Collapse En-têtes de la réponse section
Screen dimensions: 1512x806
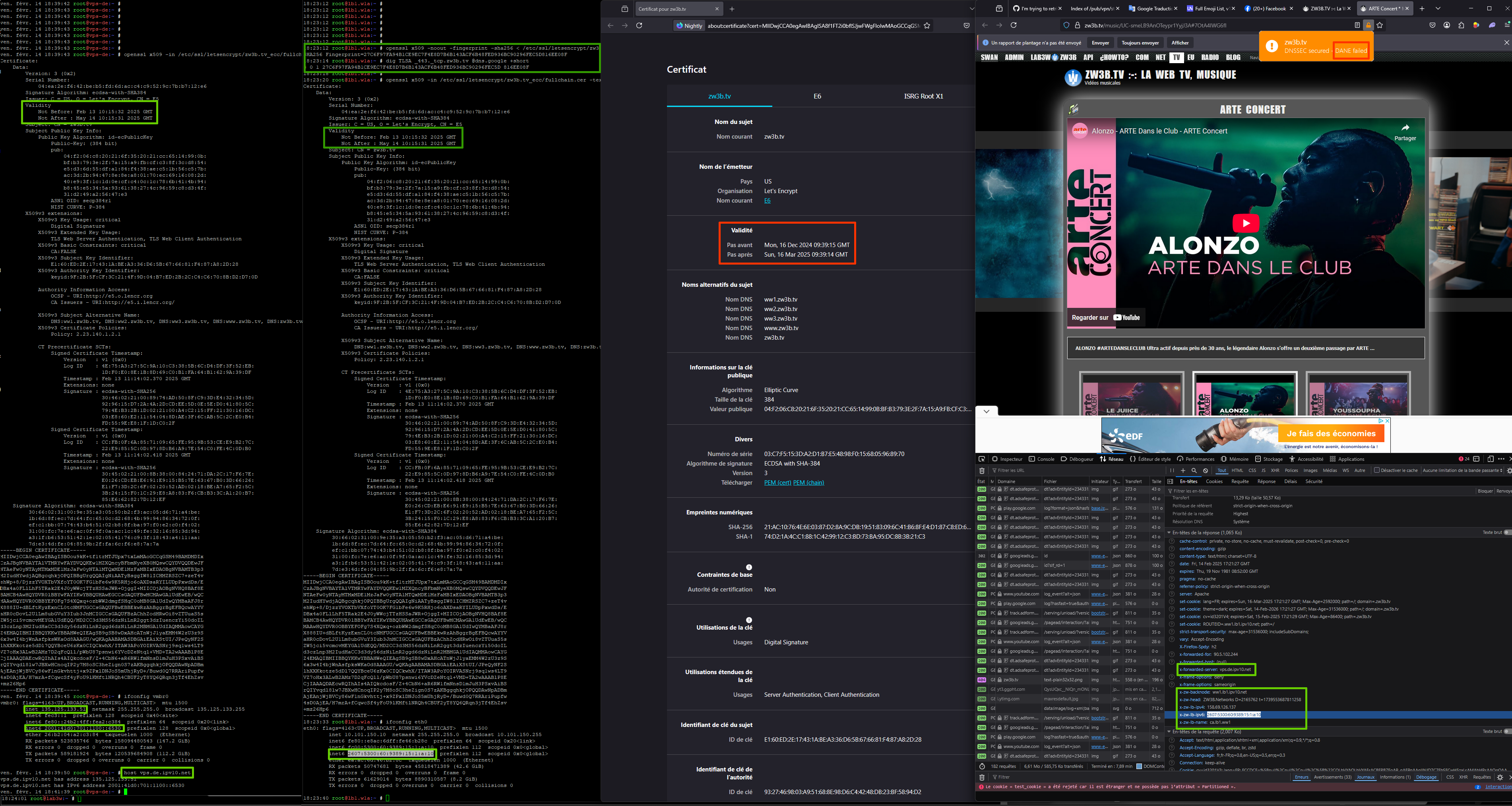[x=1169, y=533]
